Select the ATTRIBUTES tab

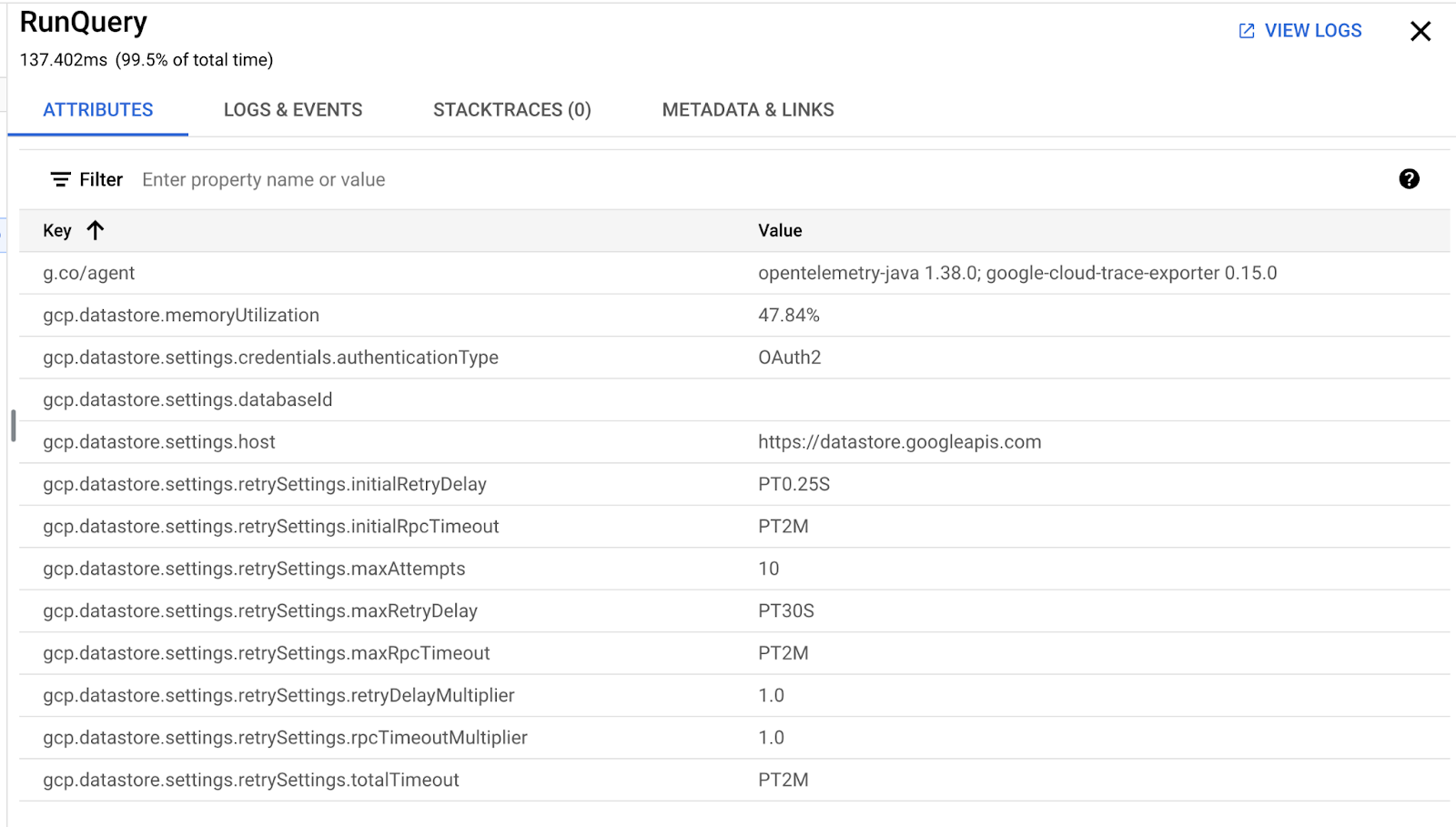pyautogui.click(x=97, y=109)
